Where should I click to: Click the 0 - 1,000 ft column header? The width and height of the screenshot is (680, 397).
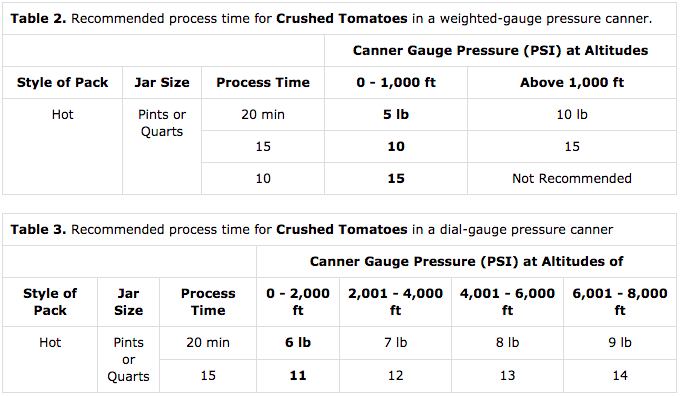click(x=396, y=82)
